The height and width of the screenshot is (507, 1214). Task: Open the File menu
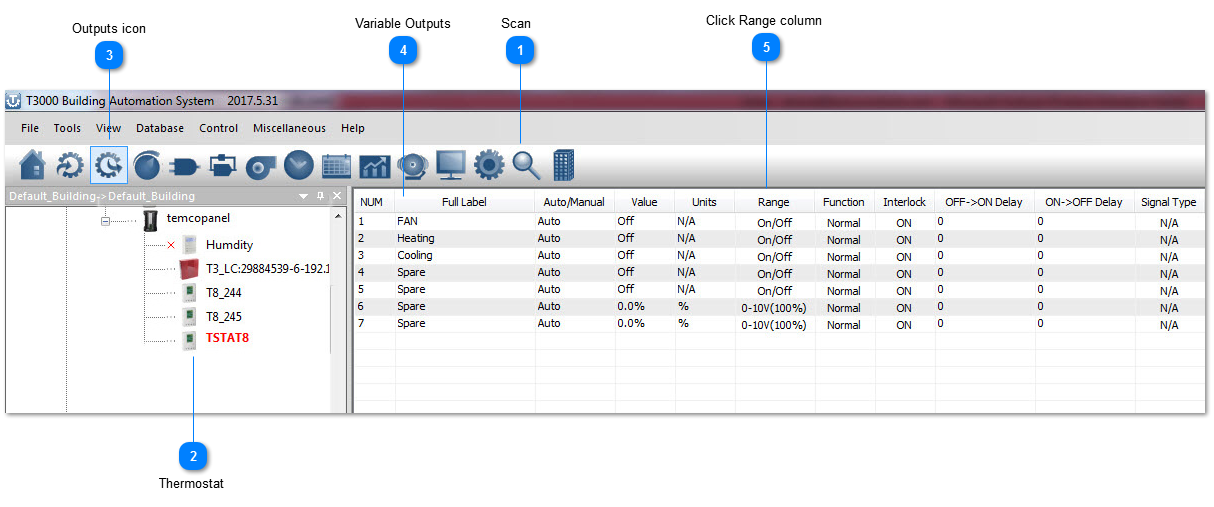pyautogui.click(x=30, y=128)
